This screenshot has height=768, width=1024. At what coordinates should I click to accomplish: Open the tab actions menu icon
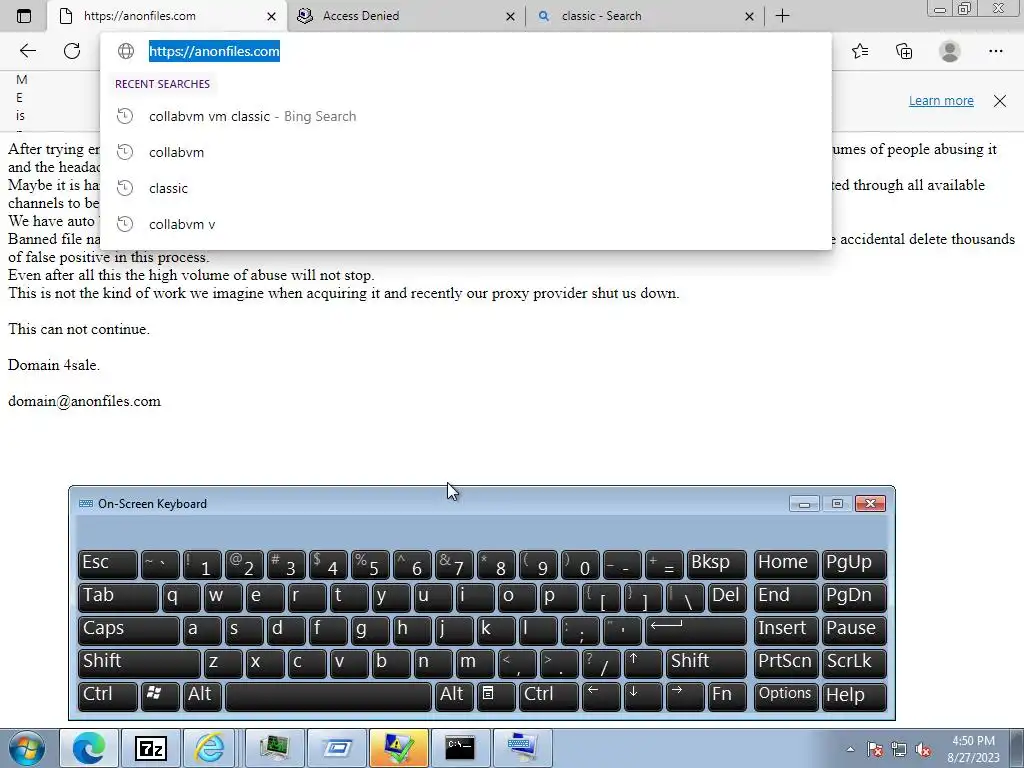pyautogui.click(x=24, y=16)
